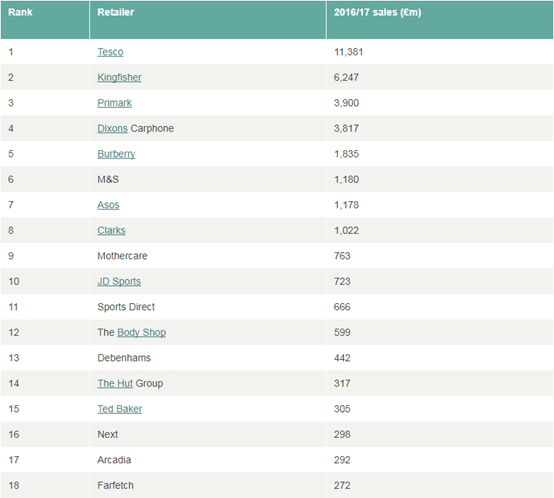
Task: Open the Tesco retailer link
Action: click(x=110, y=52)
